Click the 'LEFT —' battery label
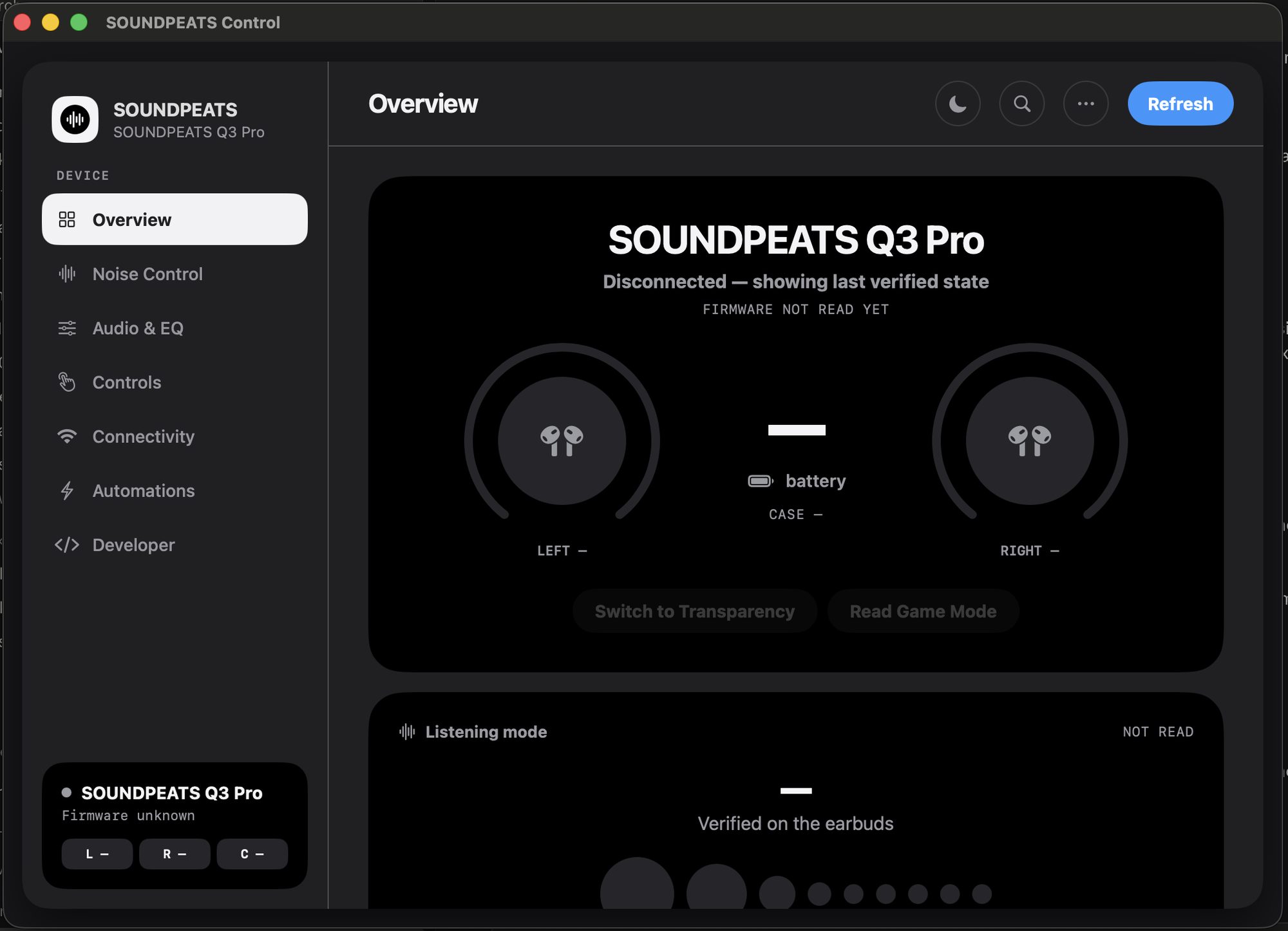 [562, 551]
